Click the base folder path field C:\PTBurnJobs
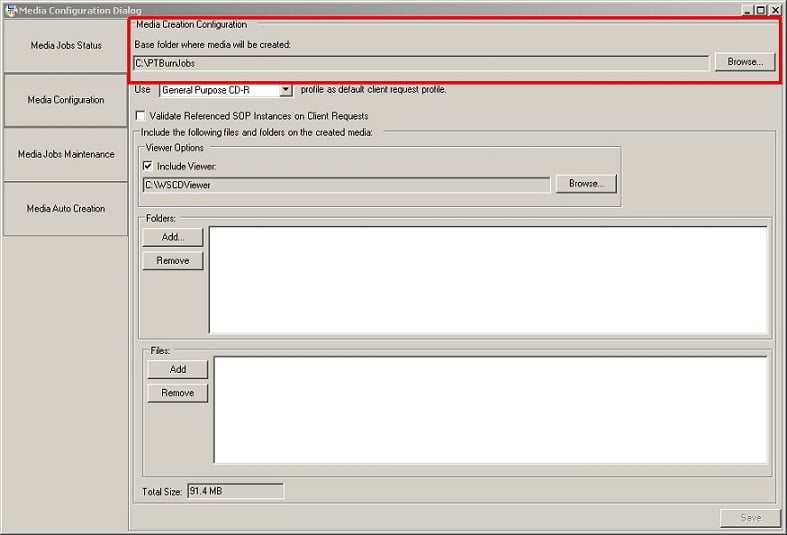Viewport: 787px width, 535px height. point(420,63)
